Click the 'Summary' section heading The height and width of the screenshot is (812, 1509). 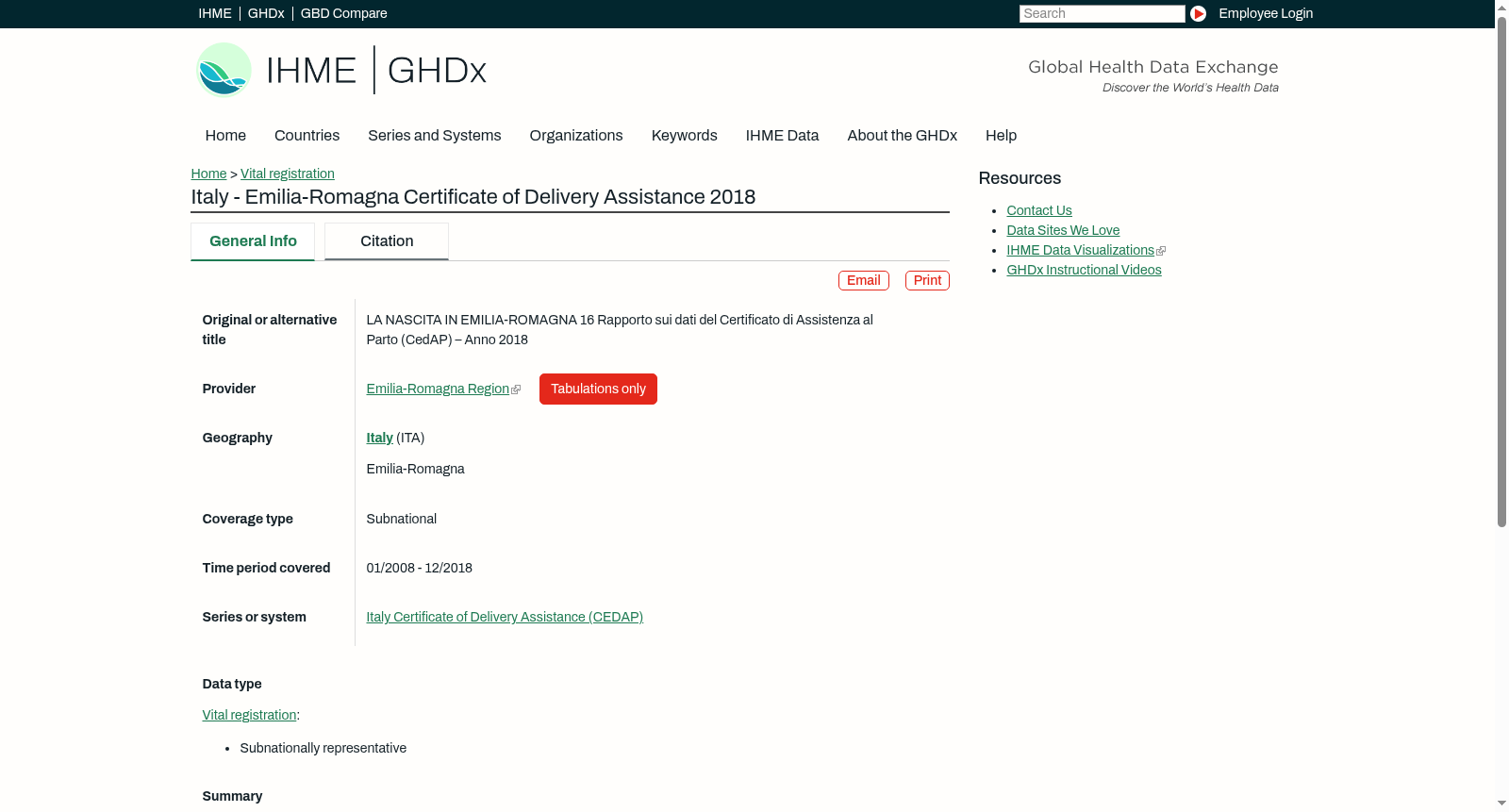click(232, 797)
